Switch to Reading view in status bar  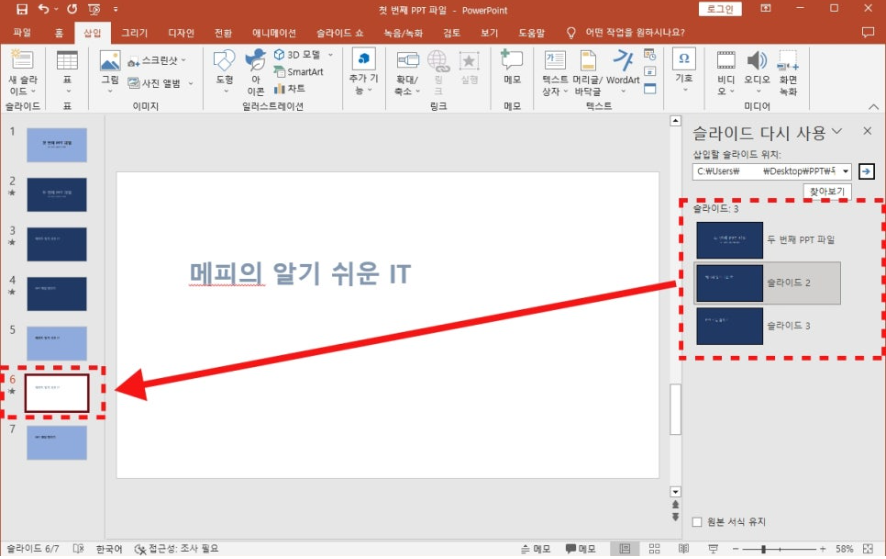click(684, 548)
